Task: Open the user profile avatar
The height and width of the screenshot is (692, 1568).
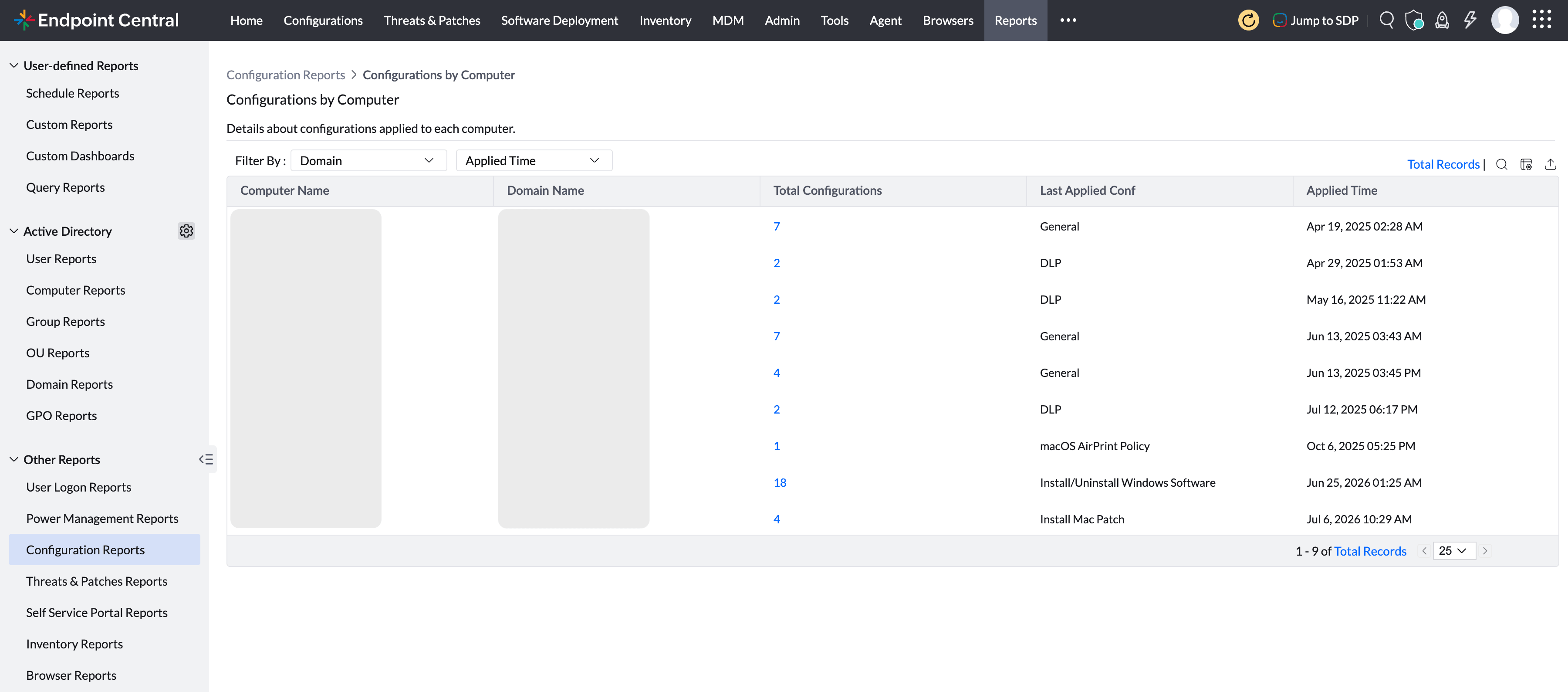Action: pos(1505,20)
